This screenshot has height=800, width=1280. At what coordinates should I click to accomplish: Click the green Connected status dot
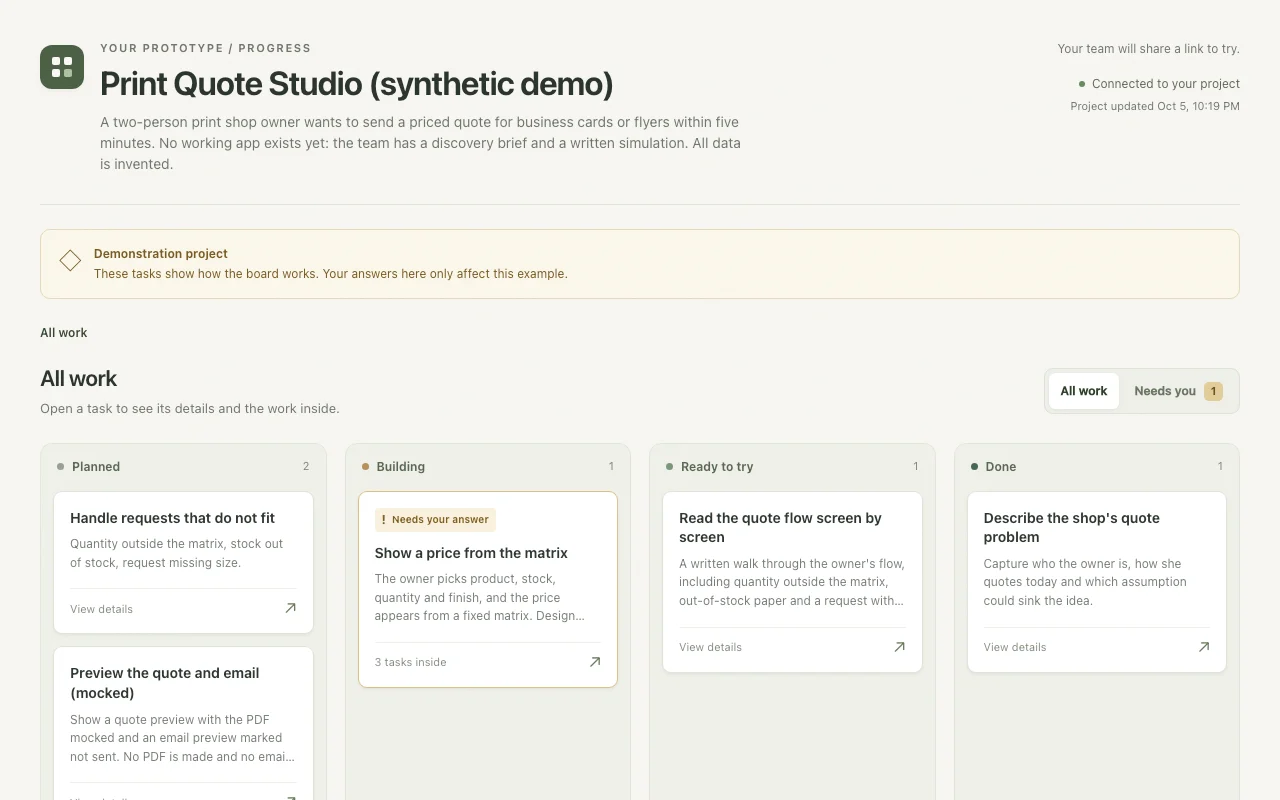(x=1082, y=84)
